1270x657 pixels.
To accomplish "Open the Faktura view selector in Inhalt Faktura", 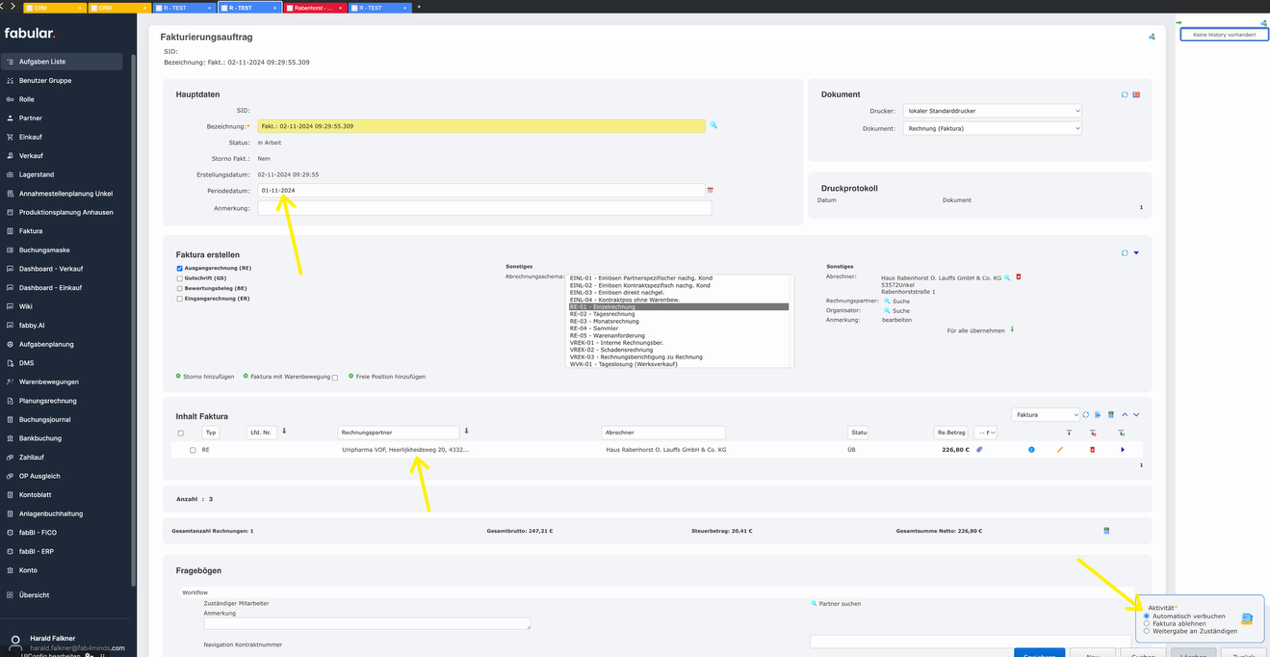I will pos(1045,415).
